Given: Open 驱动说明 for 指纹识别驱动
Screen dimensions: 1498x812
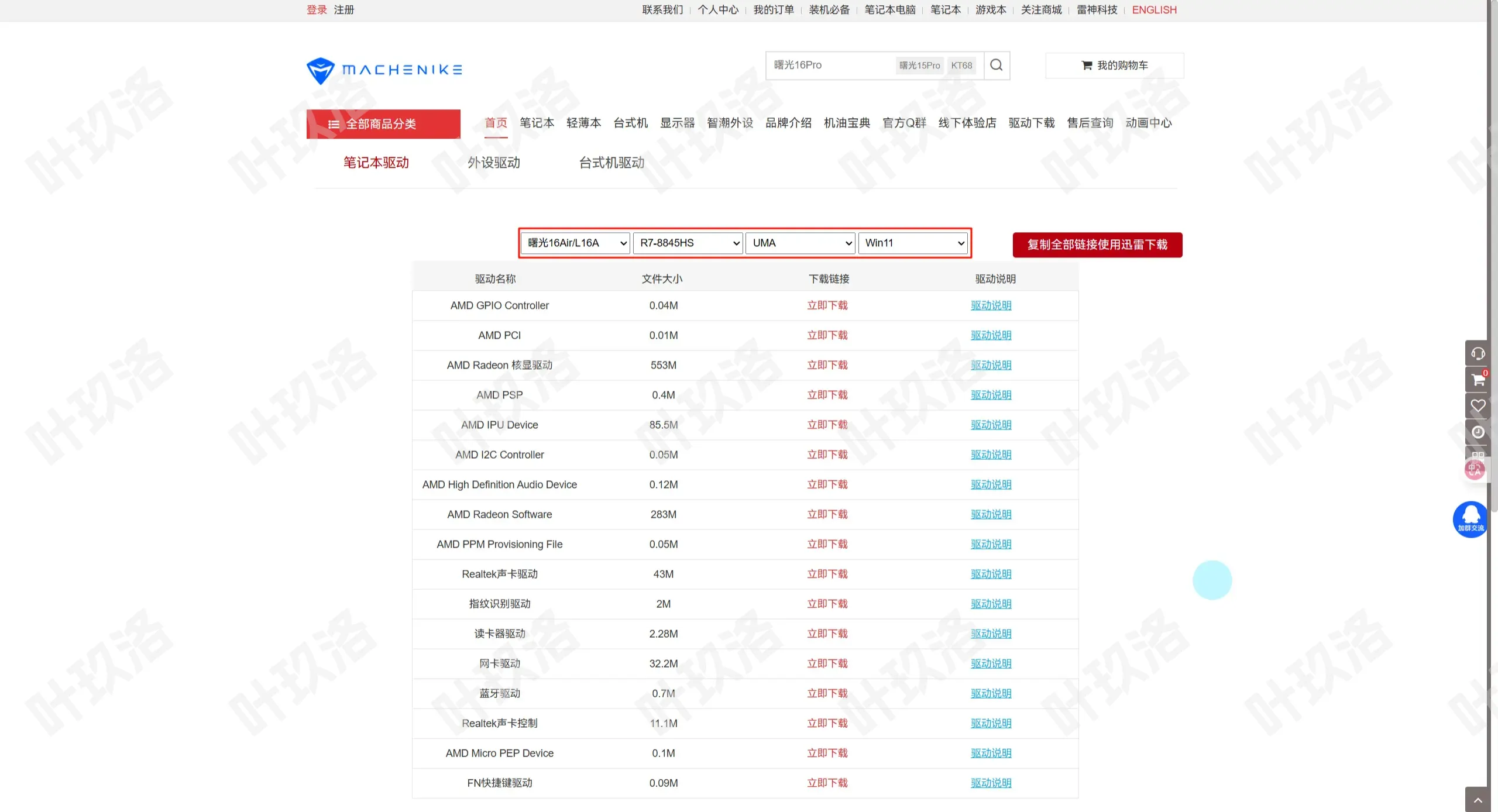Looking at the screenshot, I should pyautogui.click(x=991, y=604).
